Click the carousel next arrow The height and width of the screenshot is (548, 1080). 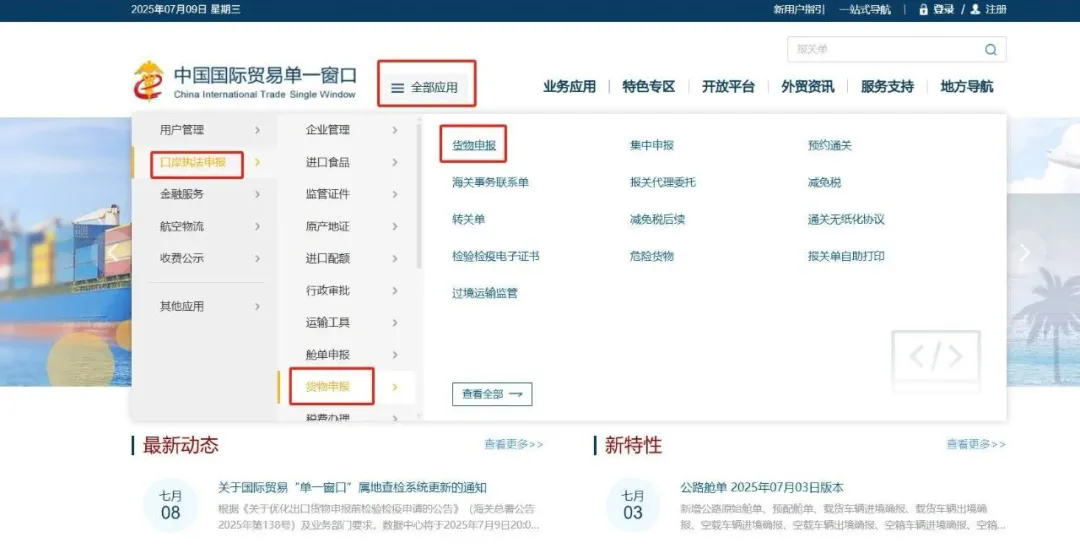click(x=1024, y=253)
